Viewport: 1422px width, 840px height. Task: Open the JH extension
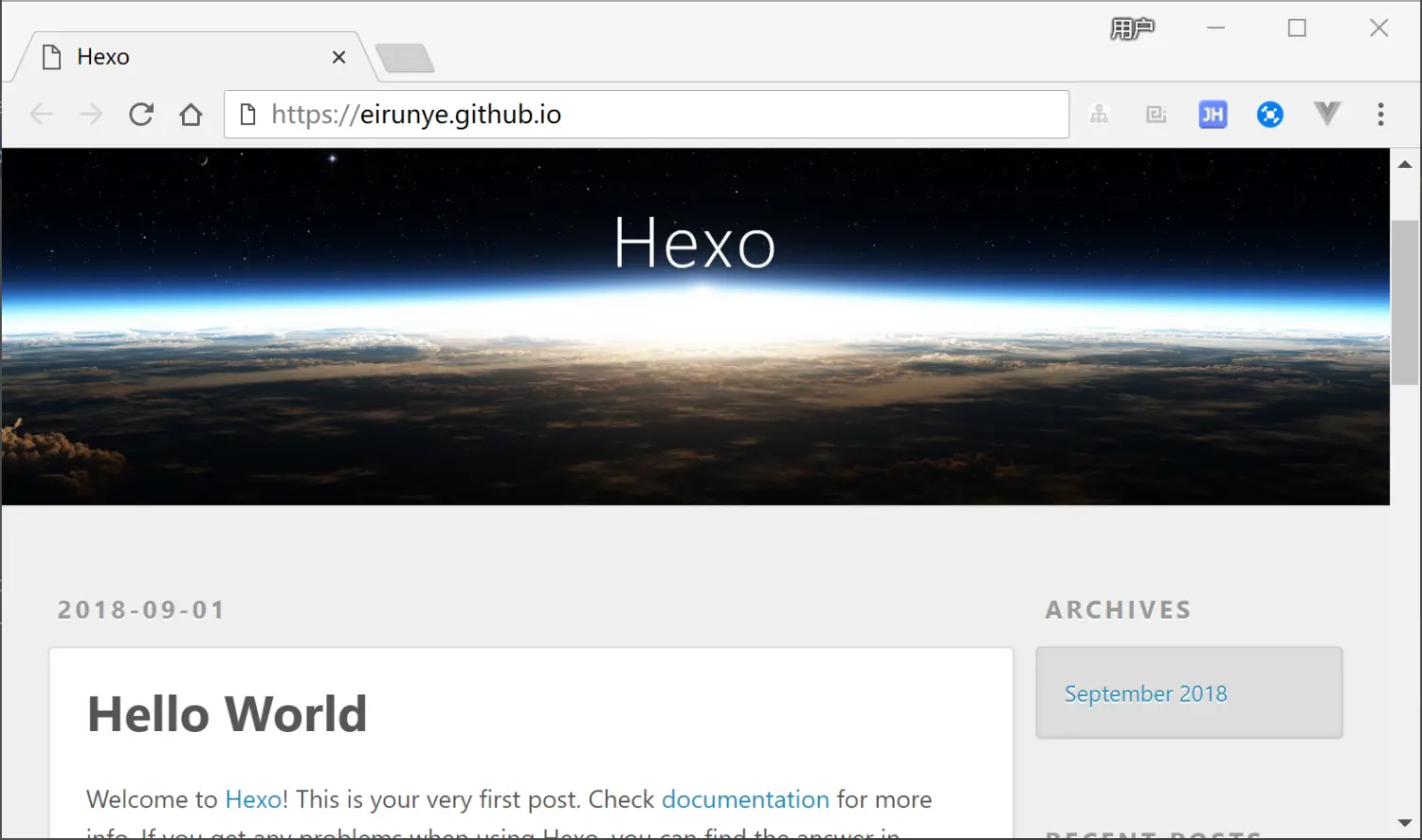point(1212,115)
